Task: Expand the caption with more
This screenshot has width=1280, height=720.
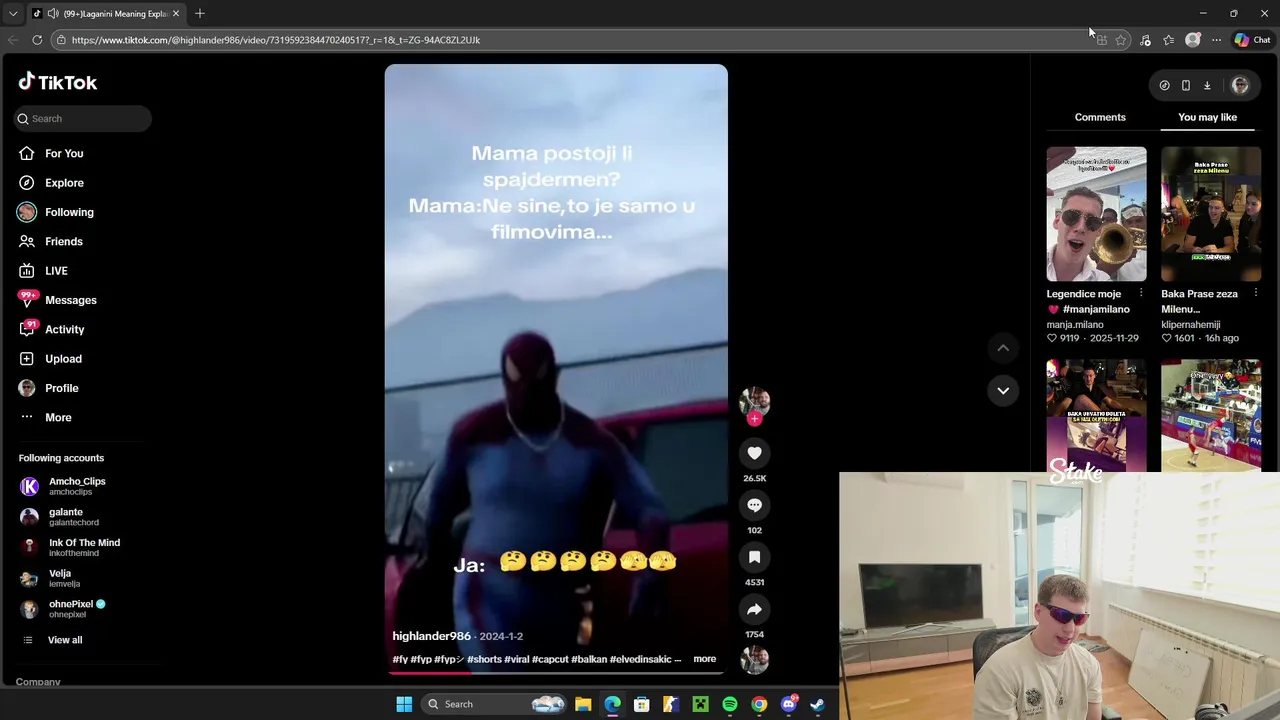Action: [705, 659]
